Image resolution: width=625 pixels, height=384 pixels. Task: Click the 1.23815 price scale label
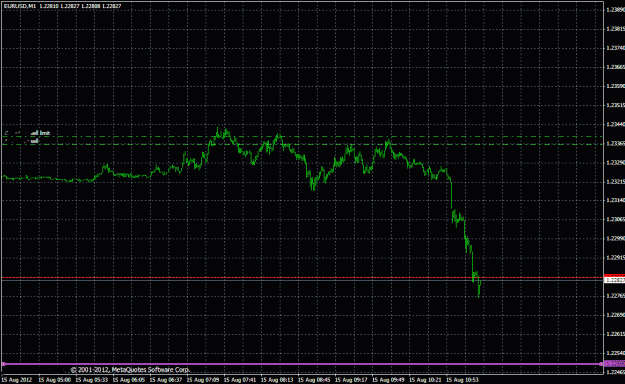[x=615, y=29]
